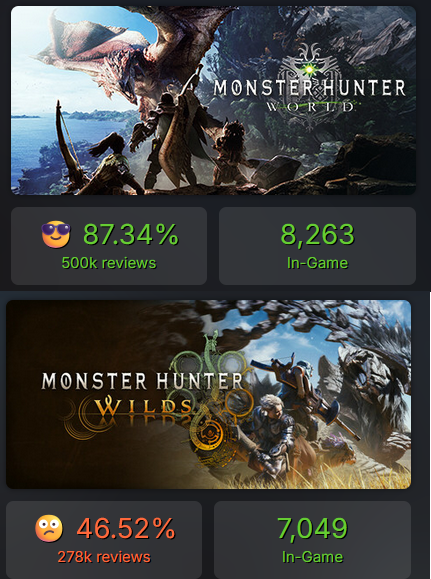Screen dimensions: 431x579
Task: Click the furry monster in Wilds artwork
Action: coord(373,391)
